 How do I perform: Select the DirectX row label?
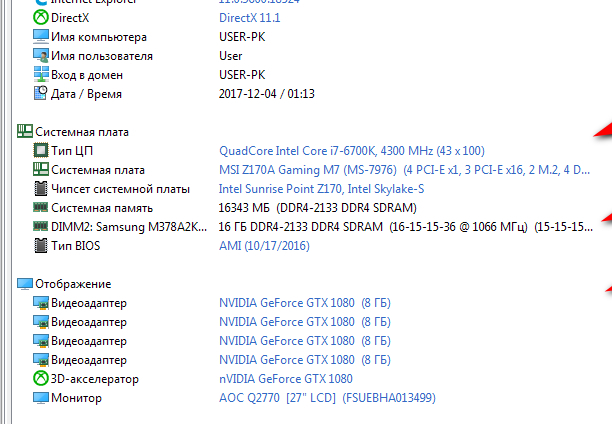(70, 18)
